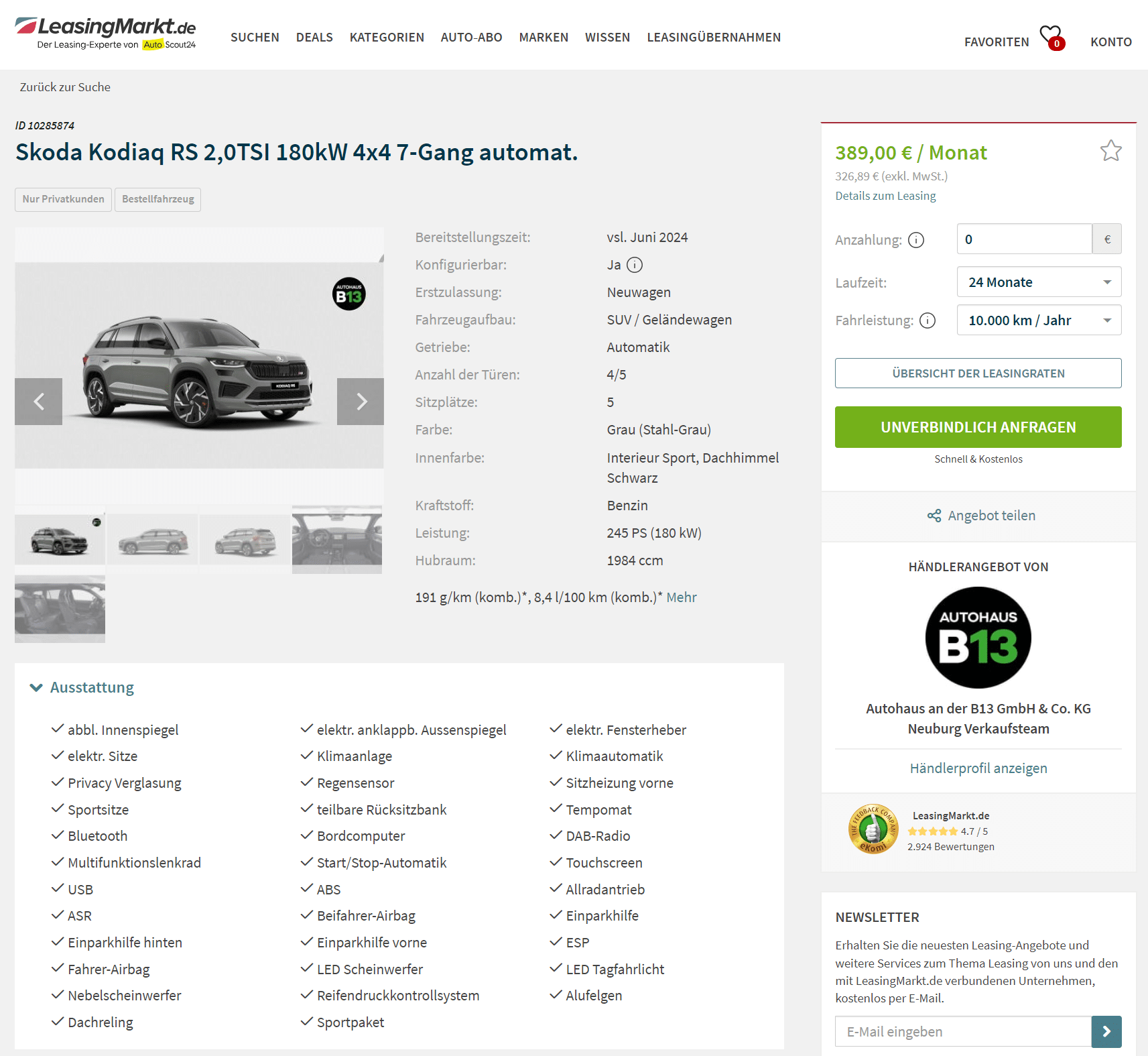Click the Bestellfahrzeug tag
Viewport: 1148px width, 1056px height.
click(158, 199)
